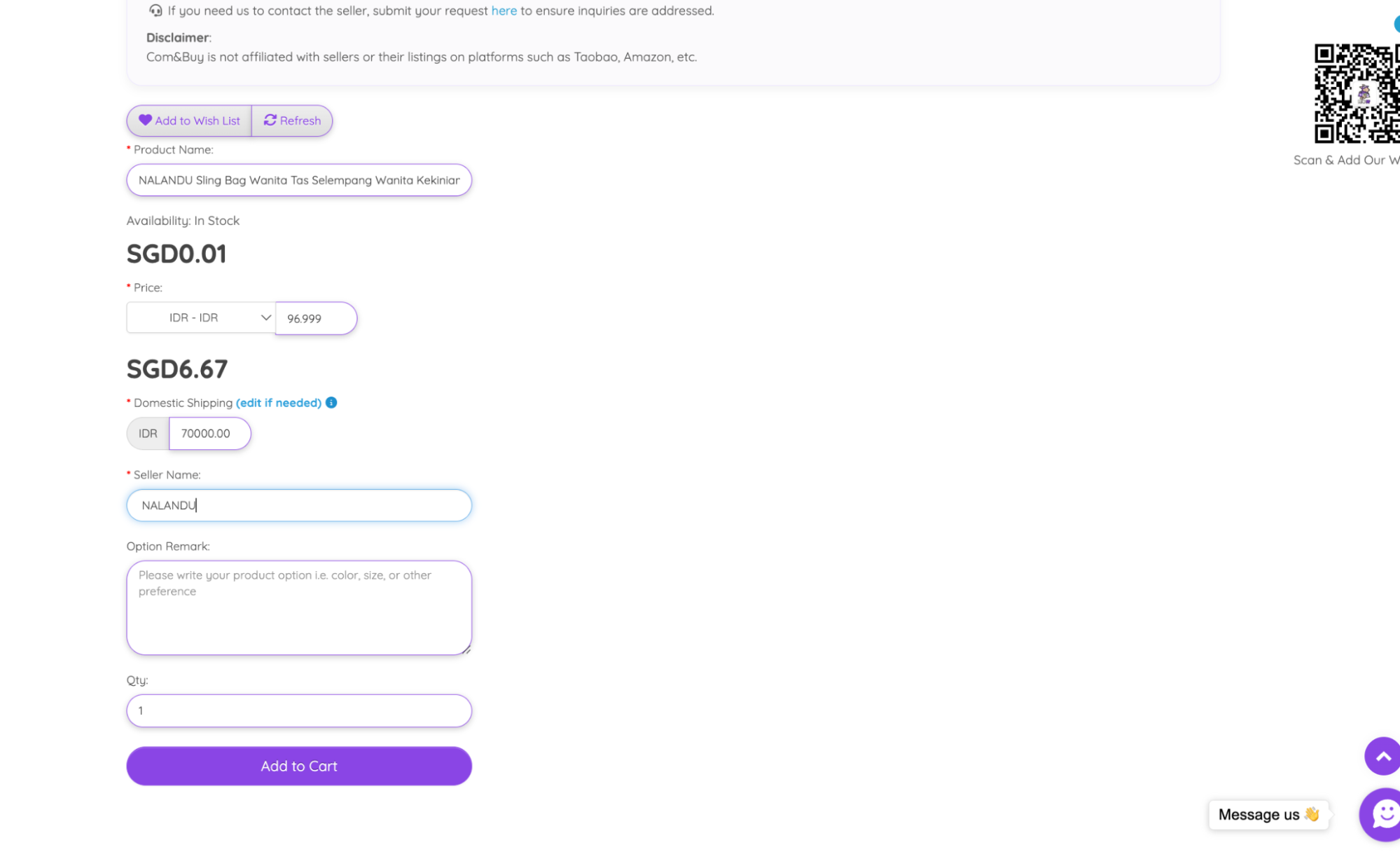Image resolution: width=1400 pixels, height=852 pixels.
Task: Click the heart icon on Wish List button
Action: (x=145, y=120)
